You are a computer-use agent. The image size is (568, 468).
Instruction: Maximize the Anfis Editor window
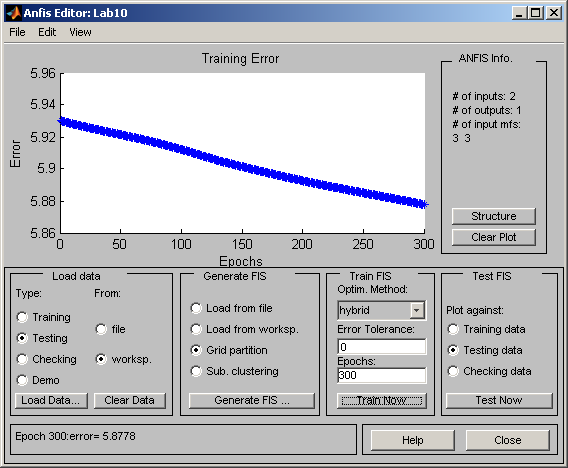(536, 13)
